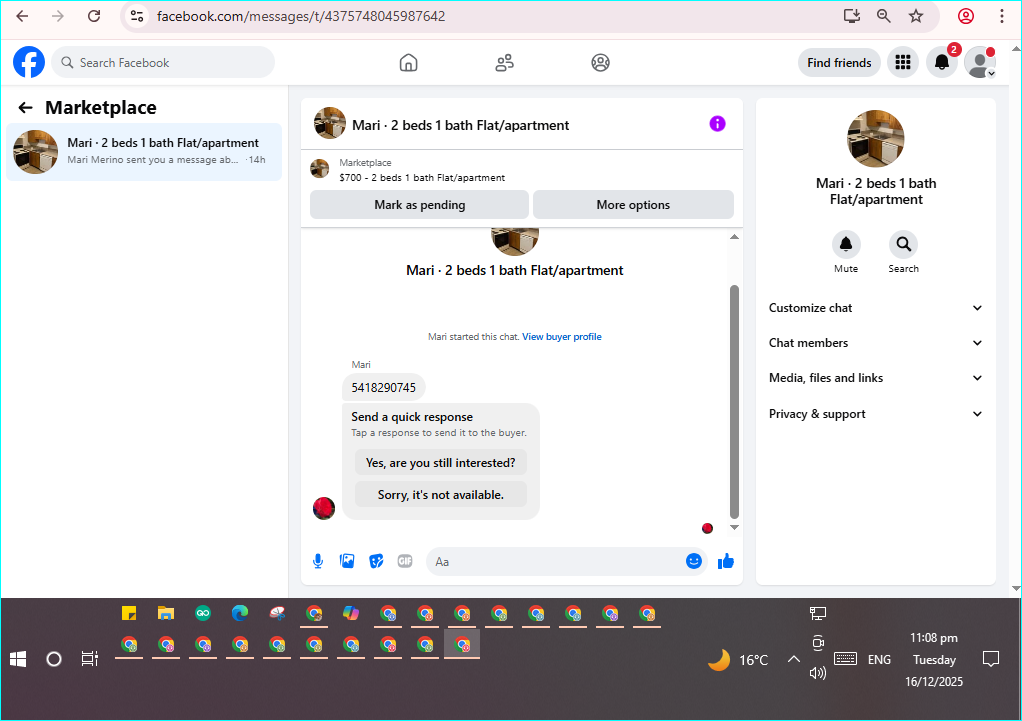
Task: Open the account profile avatar menu
Action: pyautogui.click(x=980, y=63)
